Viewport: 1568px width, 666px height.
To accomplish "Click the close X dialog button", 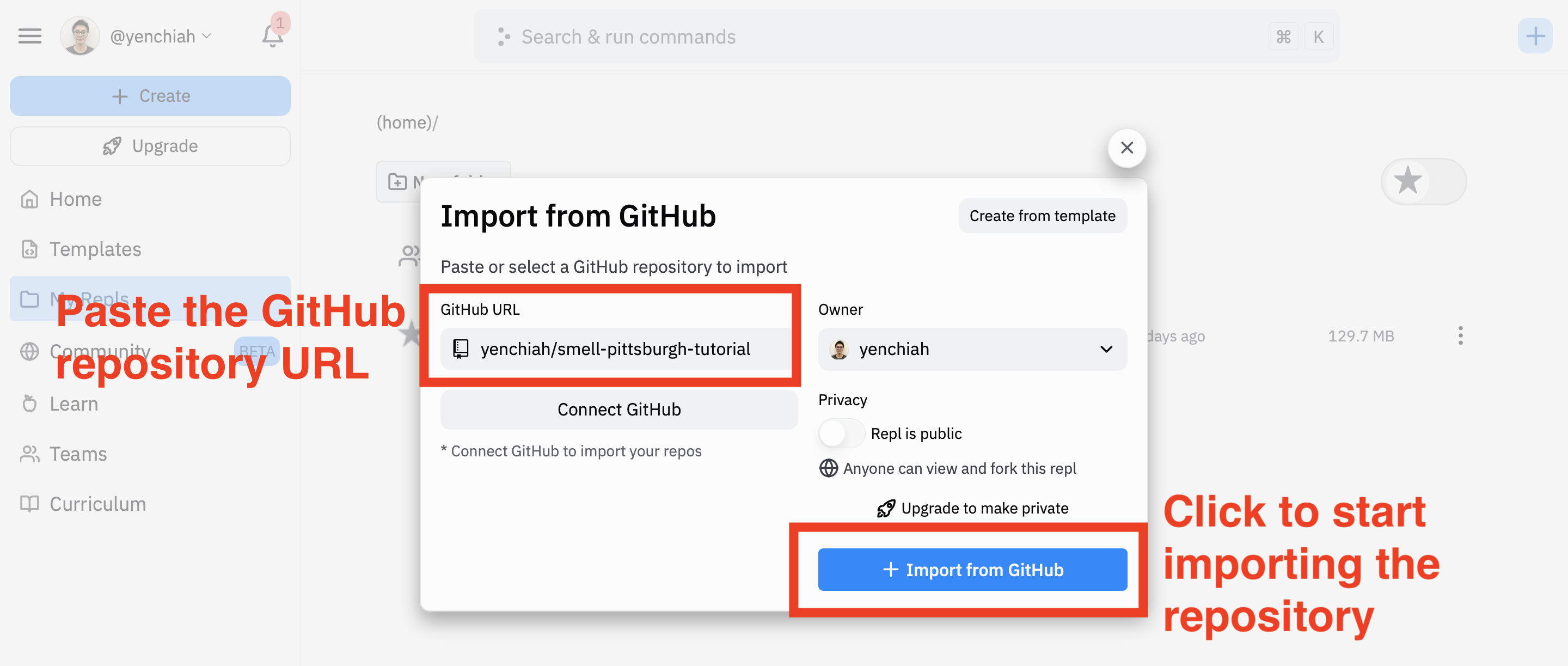I will (x=1127, y=147).
